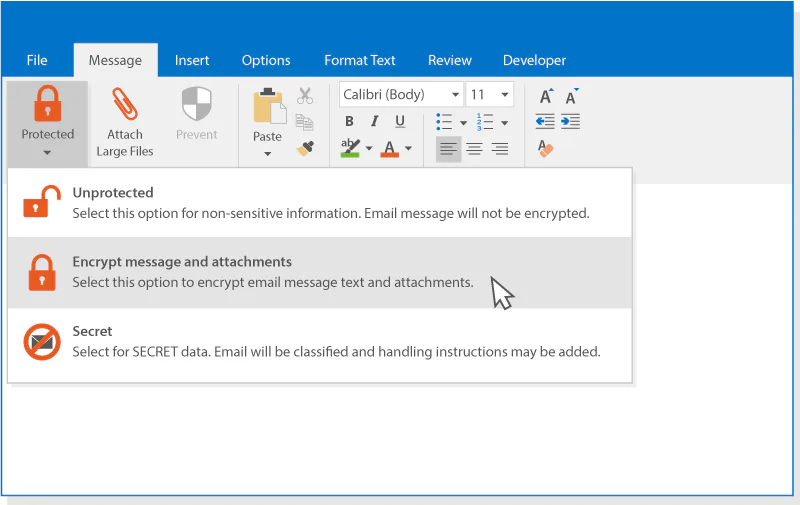Select the Format Painter brush icon

[305, 148]
